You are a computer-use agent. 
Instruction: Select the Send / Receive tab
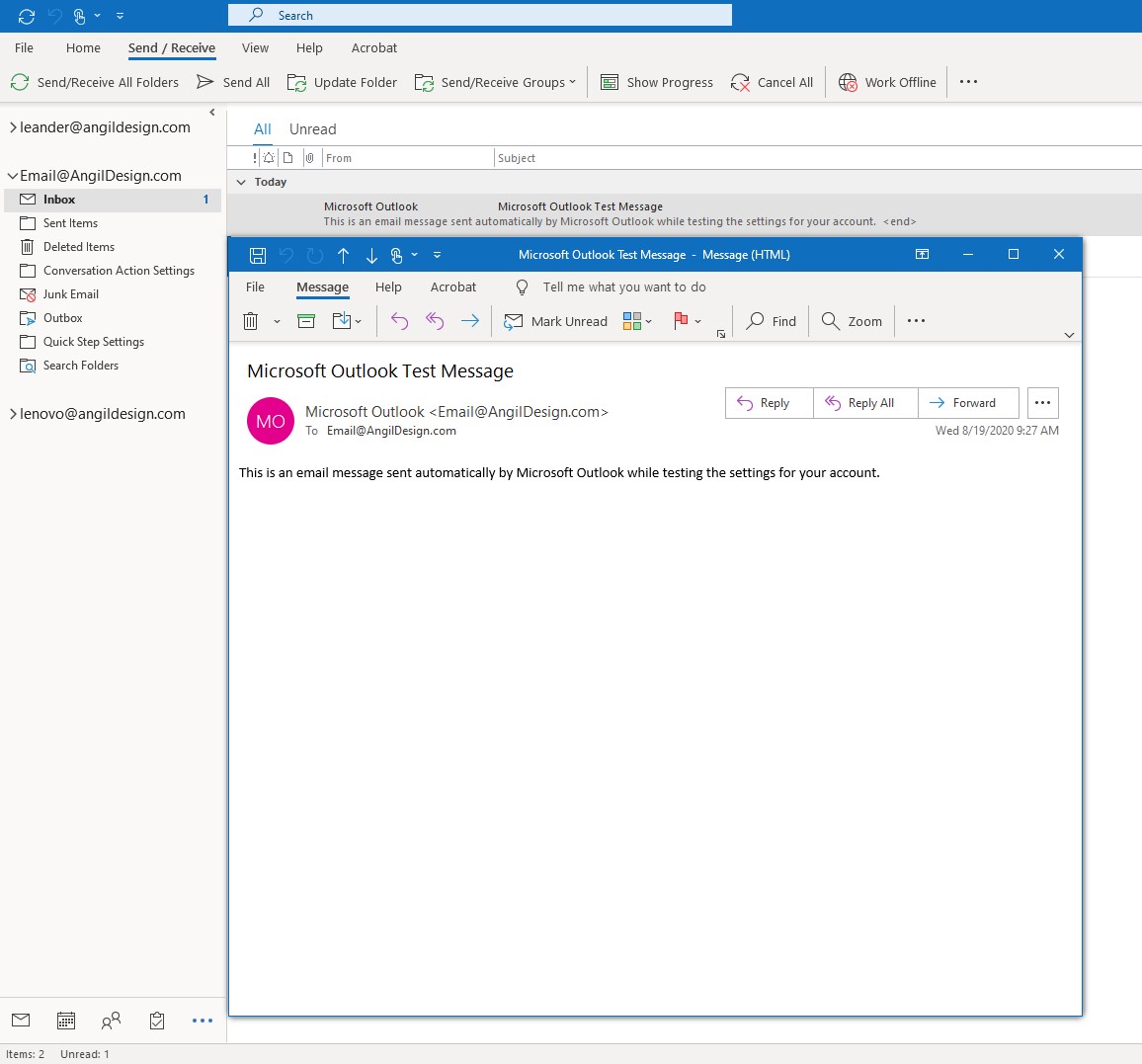click(172, 48)
